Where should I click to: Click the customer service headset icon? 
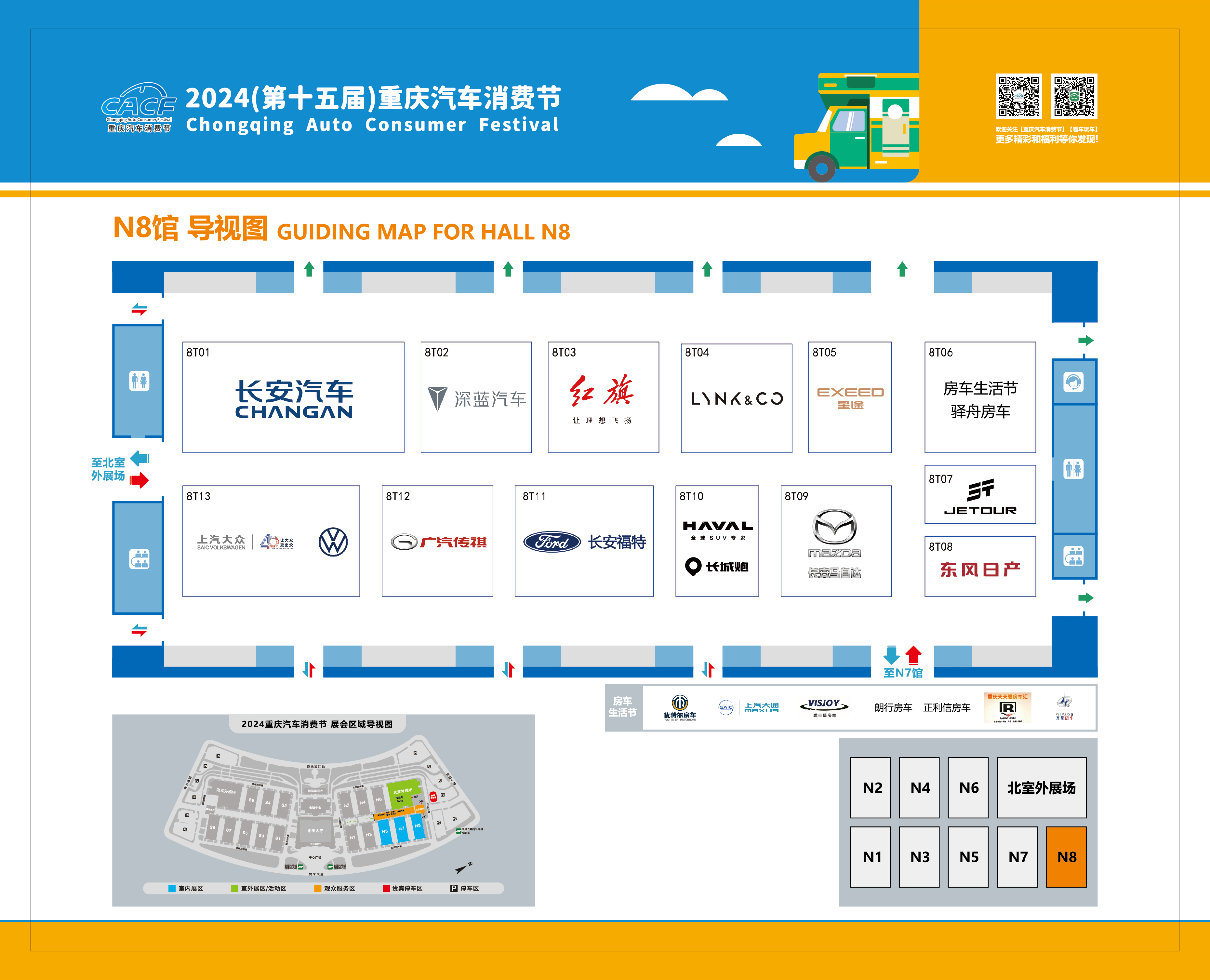pyautogui.click(x=1073, y=382)
